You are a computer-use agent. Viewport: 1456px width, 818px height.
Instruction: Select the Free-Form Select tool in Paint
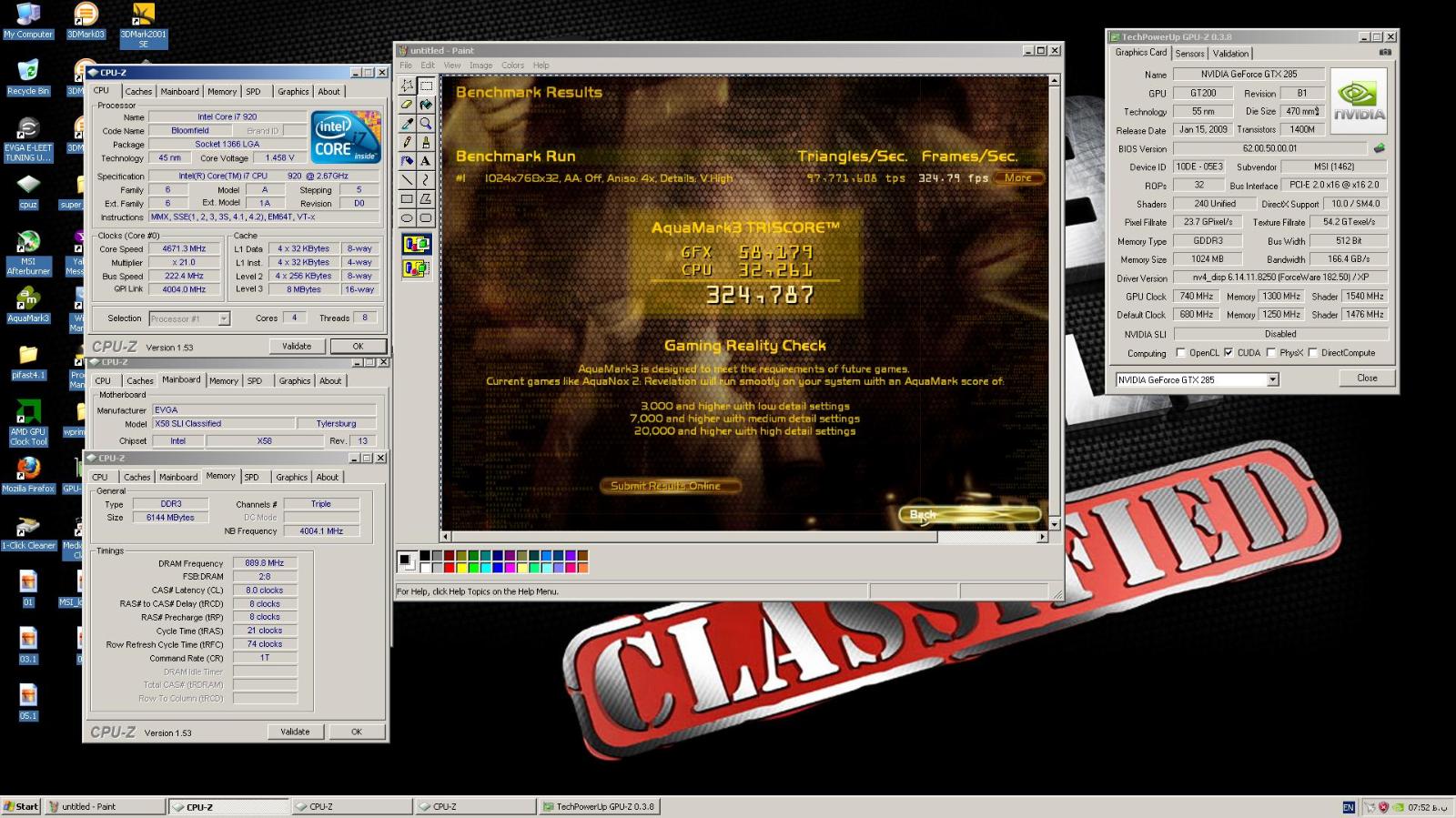407,86
